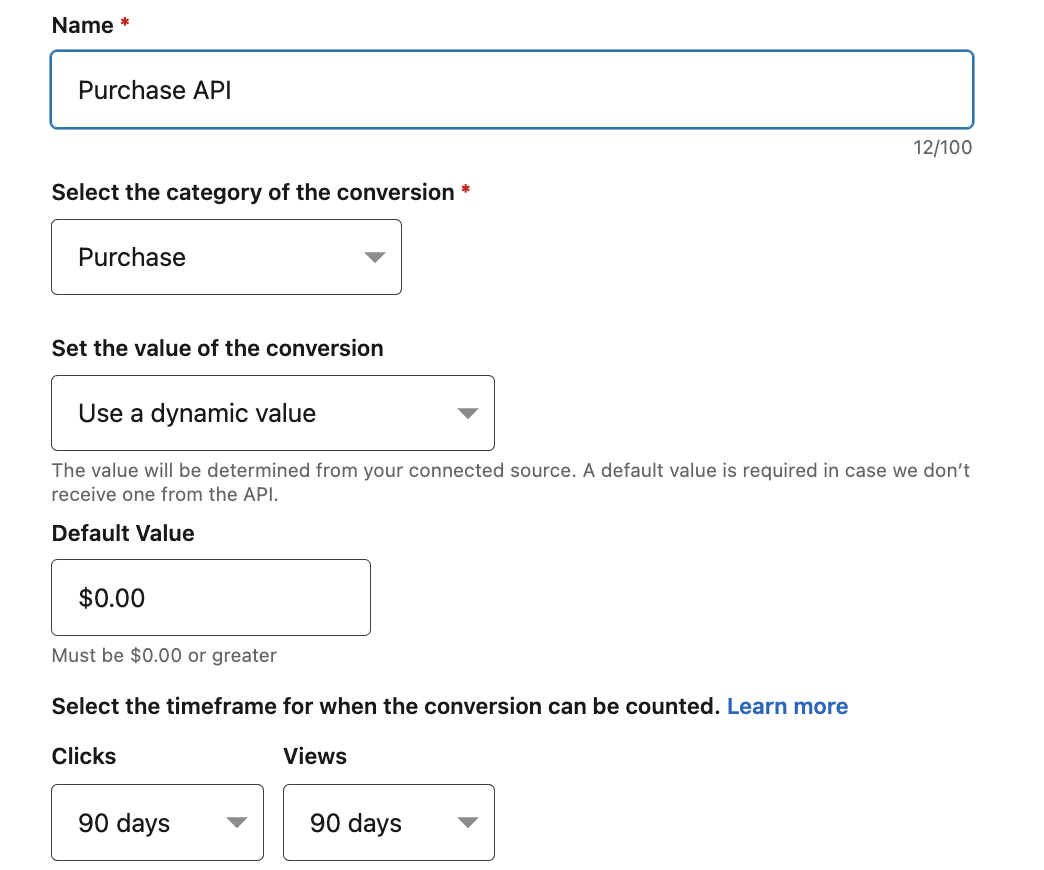Click the dynamic value helper text paragraph
The image size is (1044, 870).
(510, 482)
